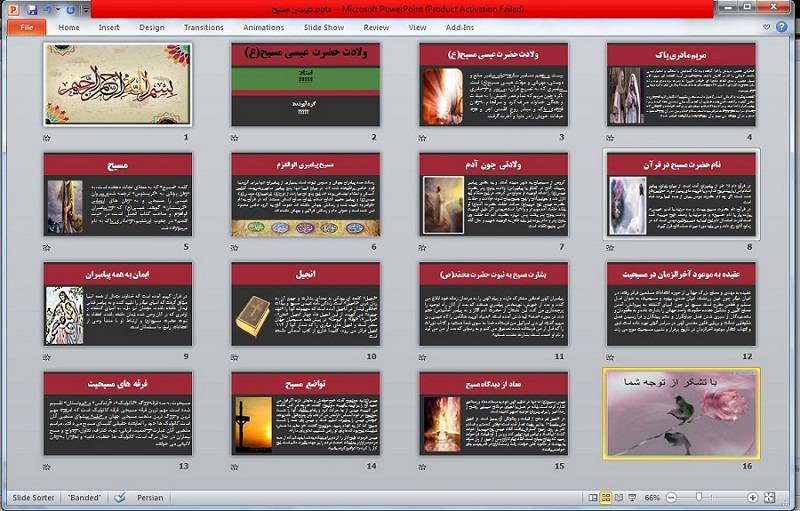
Task: Click the zoom slider handle
Action: click(699, 497)
